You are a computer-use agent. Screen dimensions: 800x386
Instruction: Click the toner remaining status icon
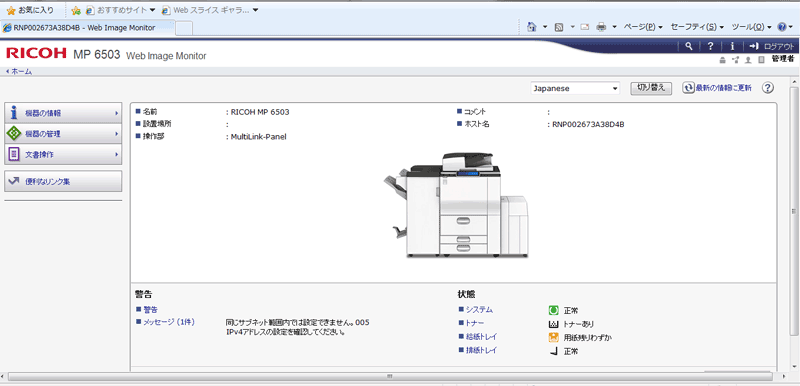[554, 324]
